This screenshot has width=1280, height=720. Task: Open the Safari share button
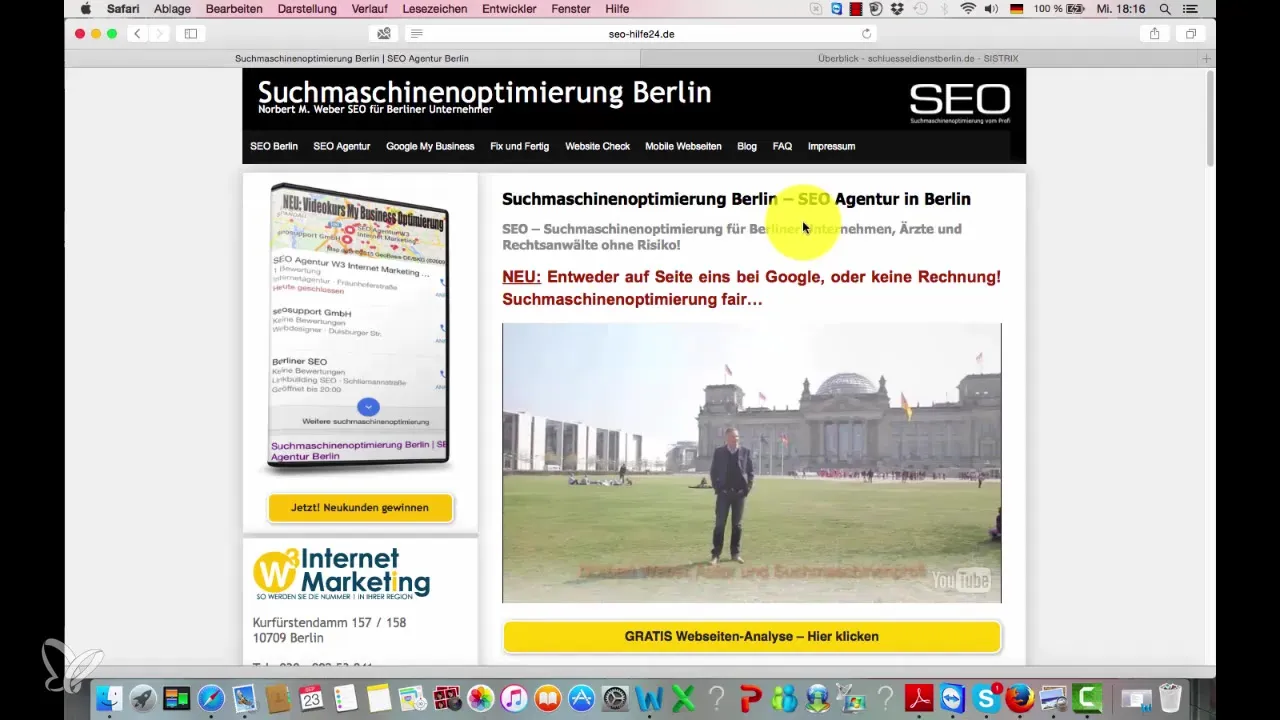pos(1154,33)
